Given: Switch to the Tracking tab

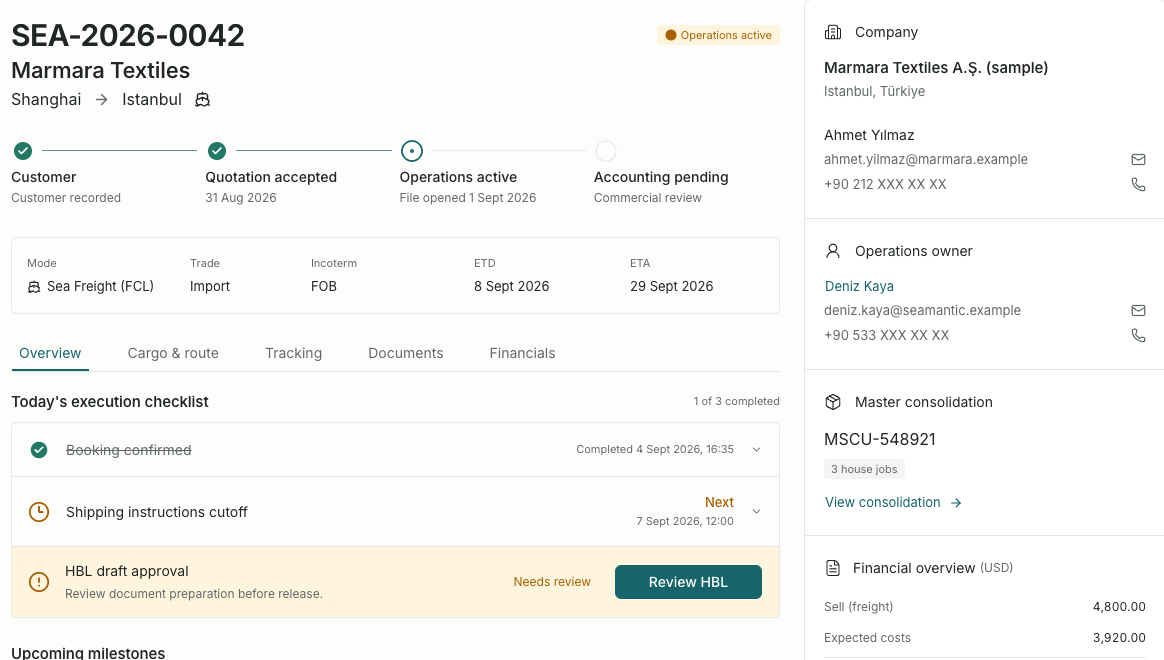Looking at the screenshot, I should pyautogui.click(x=293, y=353).
